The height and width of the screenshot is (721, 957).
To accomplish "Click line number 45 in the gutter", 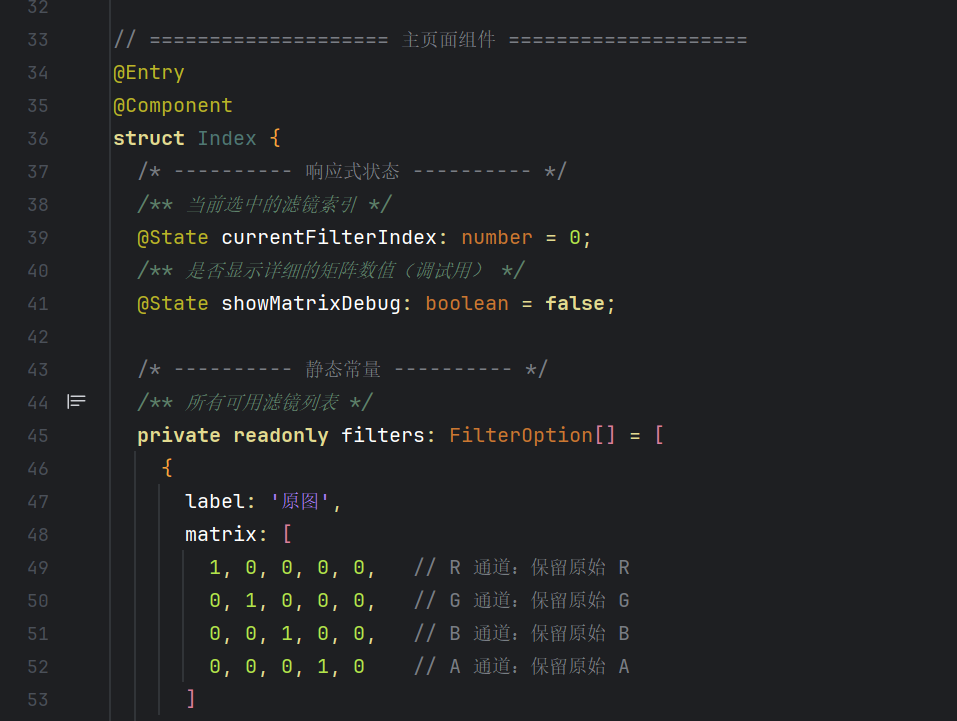I will (38, 435).
